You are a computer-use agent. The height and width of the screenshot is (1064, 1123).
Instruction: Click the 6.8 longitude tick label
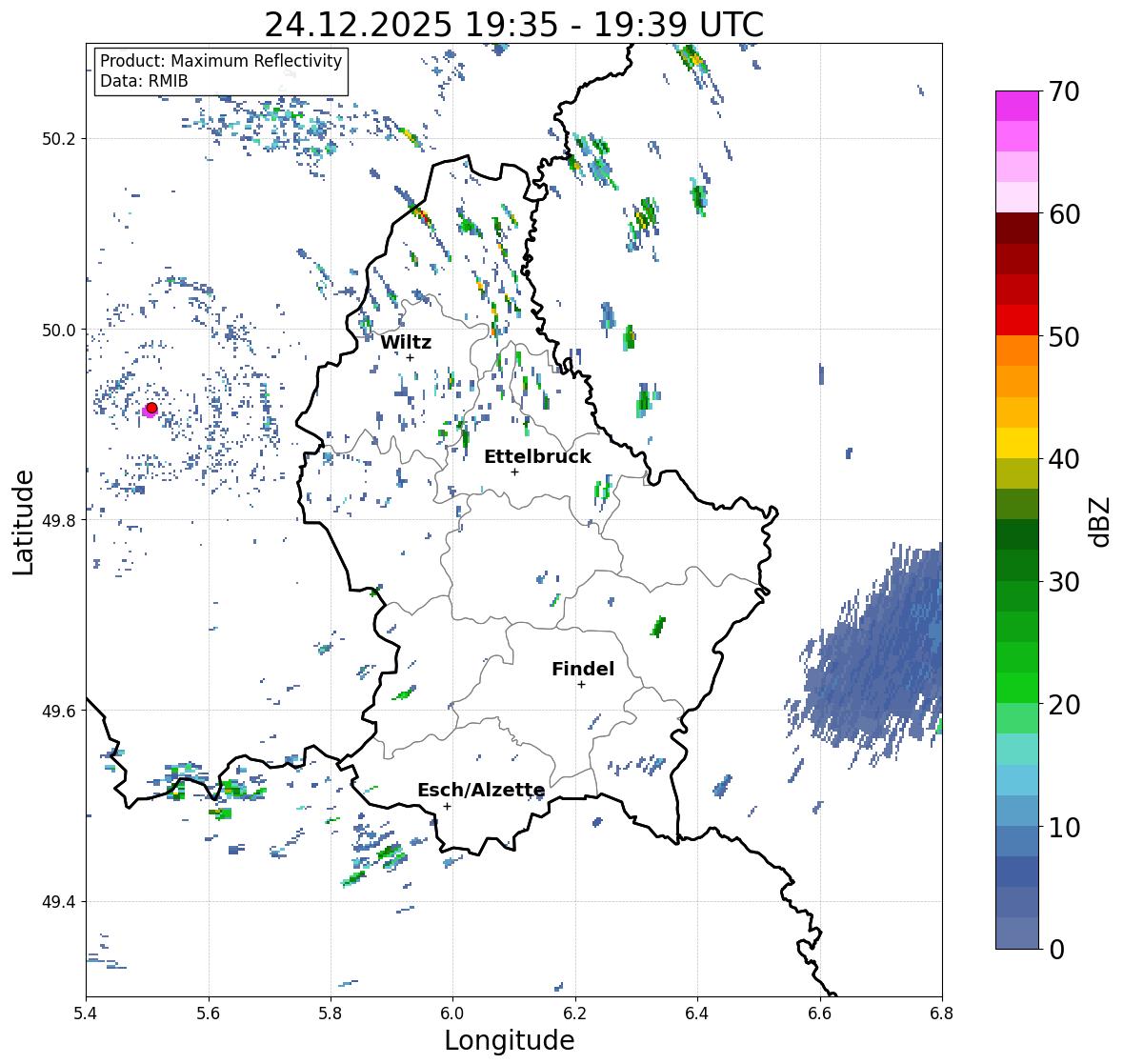(x=942, y=1014)
